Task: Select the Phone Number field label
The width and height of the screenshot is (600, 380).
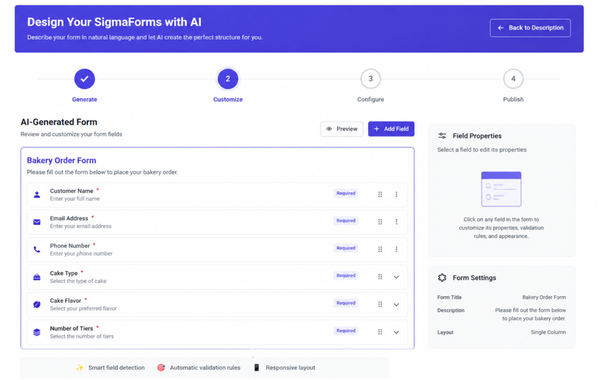Action: tap(70, 246)
